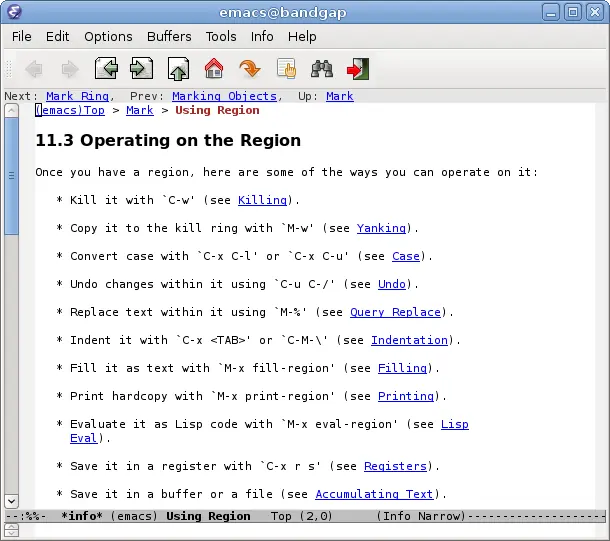
Task: Open the Indentation cross reference
Action: coord(409,340)
